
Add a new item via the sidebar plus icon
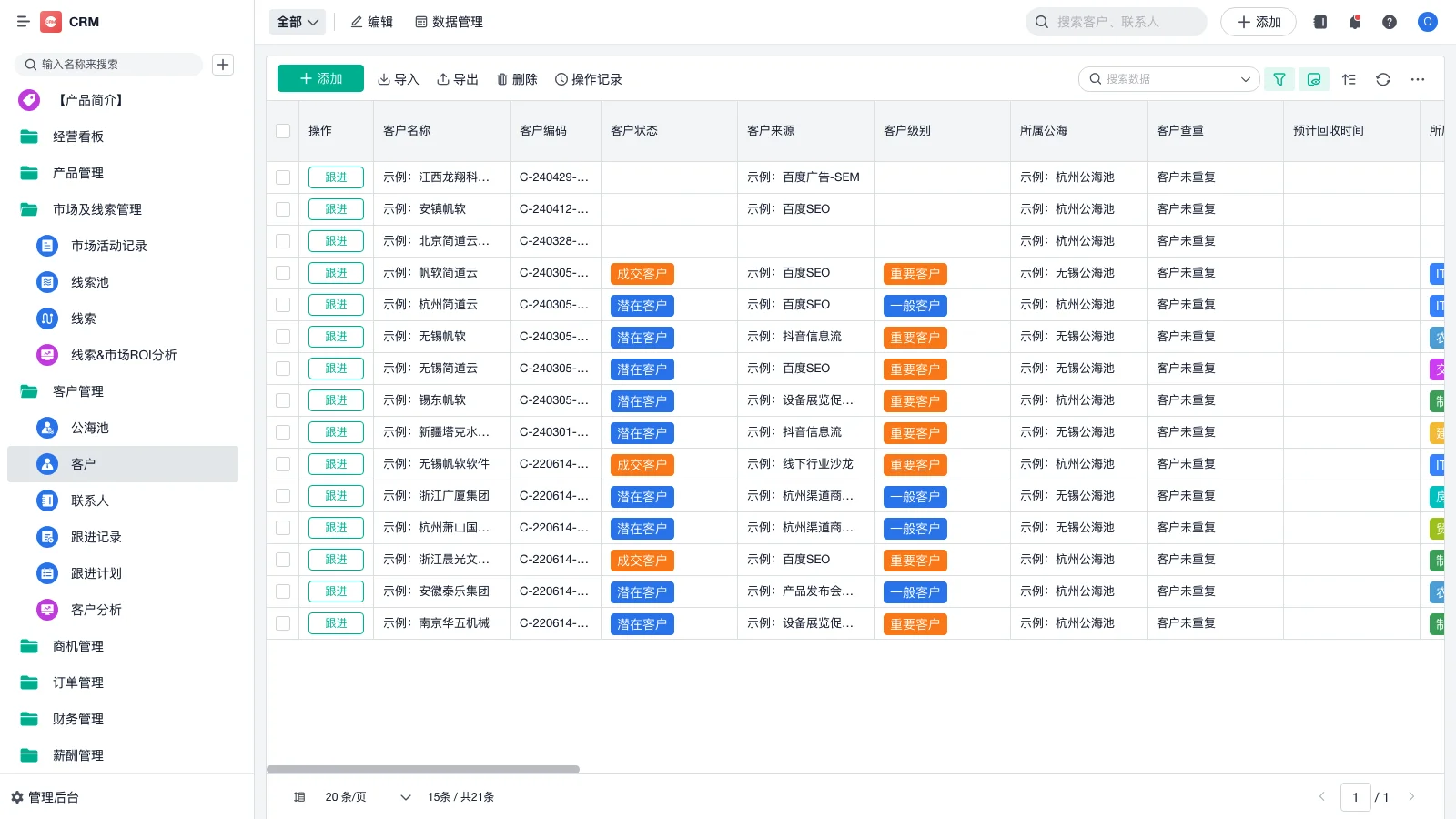tap(223, 65)
